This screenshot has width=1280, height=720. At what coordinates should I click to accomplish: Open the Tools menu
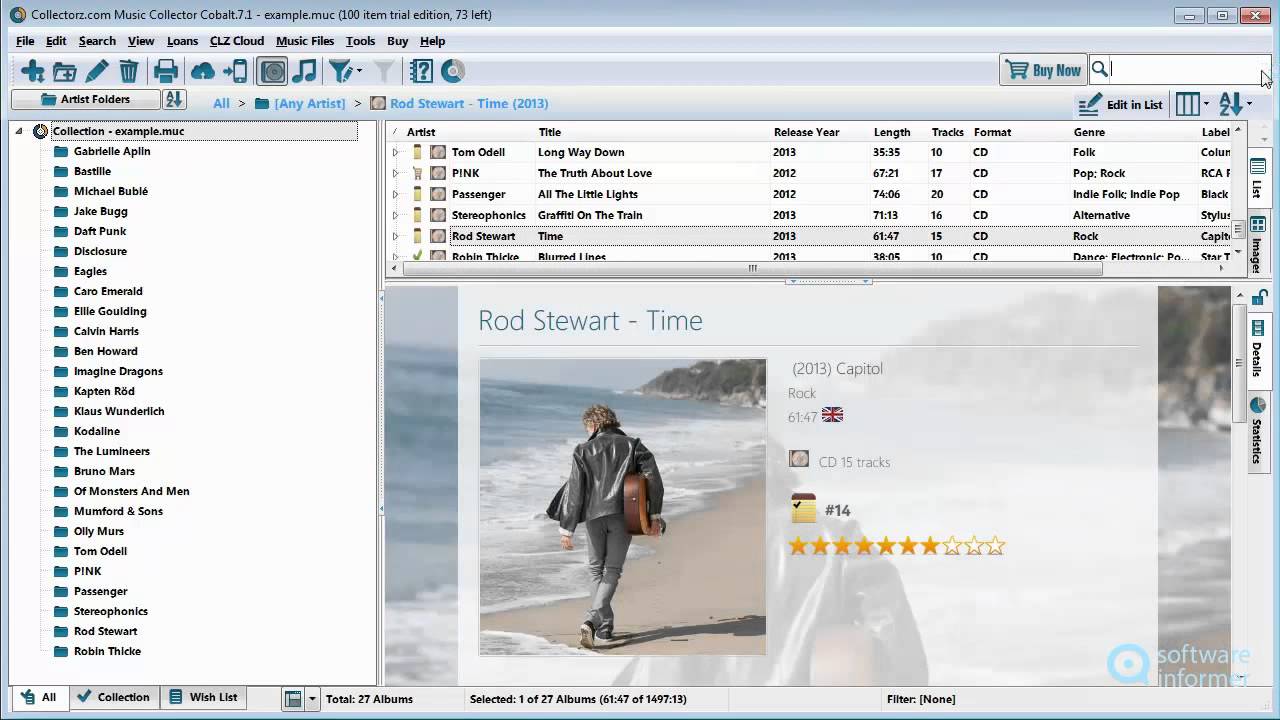coord(360,41)
